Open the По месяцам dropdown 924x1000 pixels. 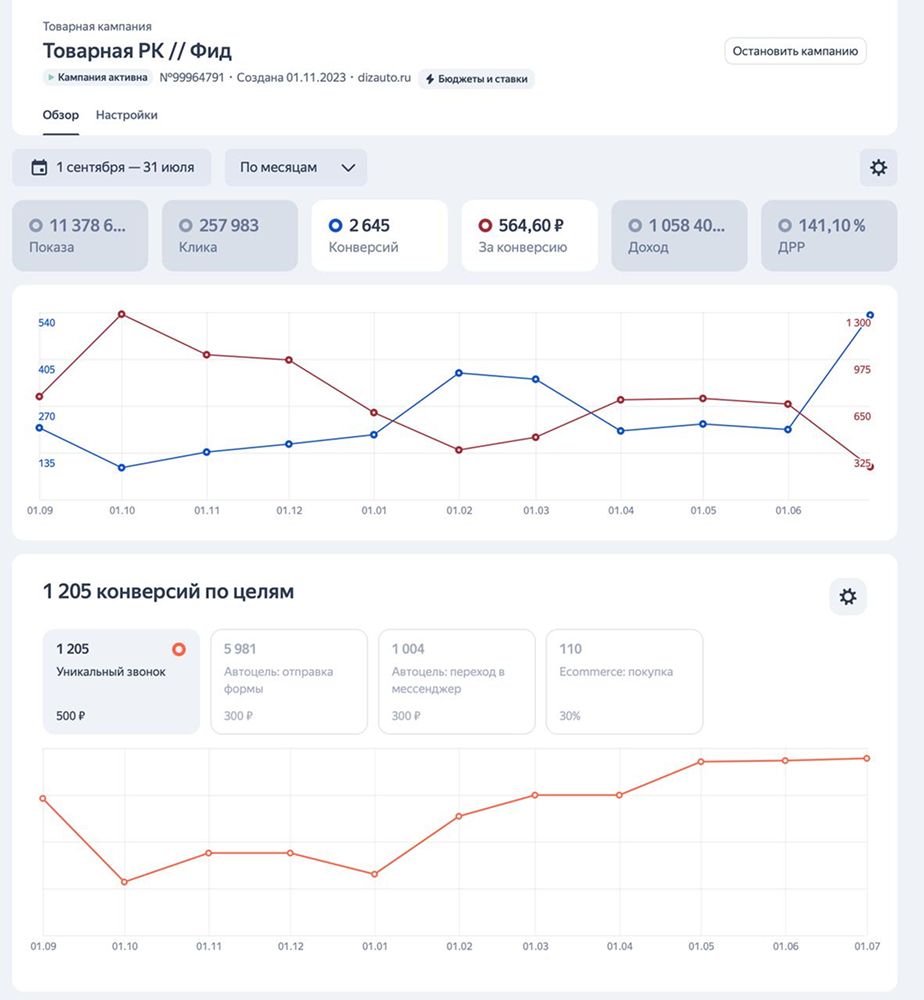(x=295, y=167)
